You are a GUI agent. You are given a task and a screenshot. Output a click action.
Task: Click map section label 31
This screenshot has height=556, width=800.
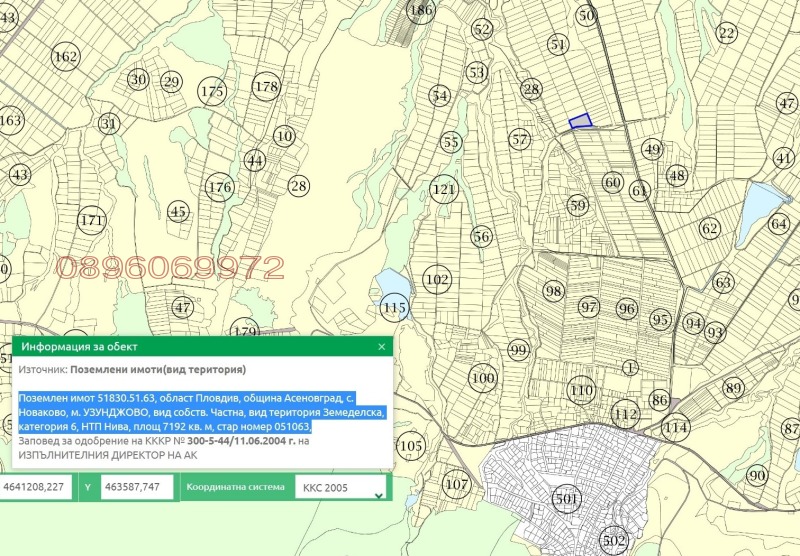pyautogui.click(x=109, y=123)
